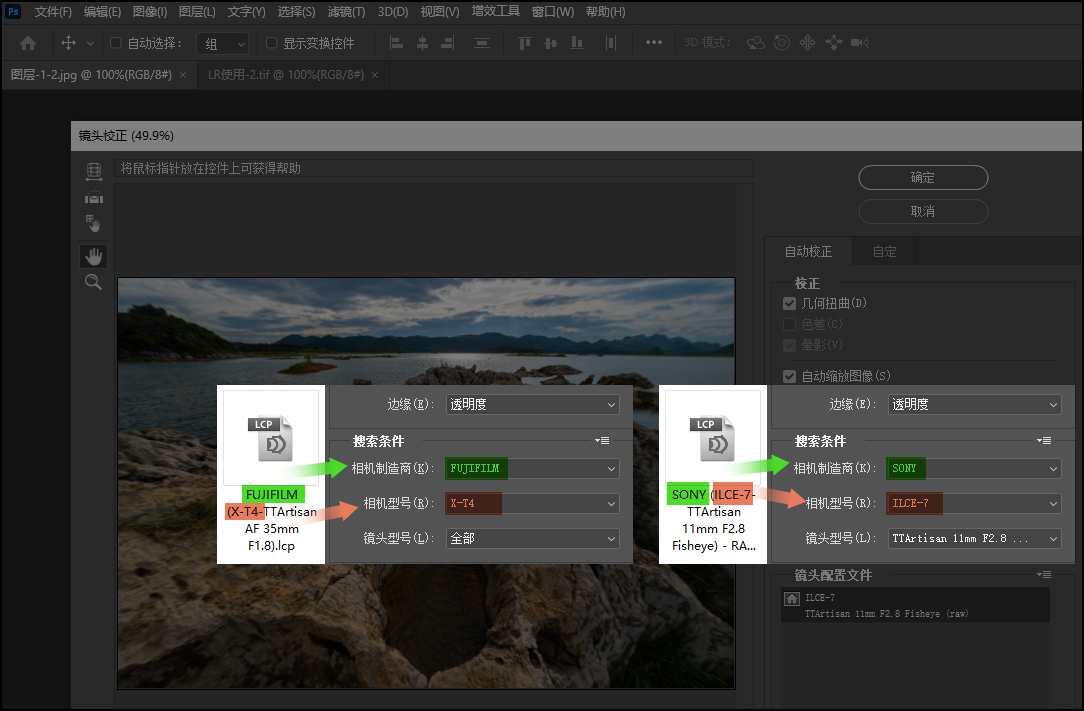The image size is (1084, 711).
Task: Select the Move Grid tool
Action: pos(93,223)
